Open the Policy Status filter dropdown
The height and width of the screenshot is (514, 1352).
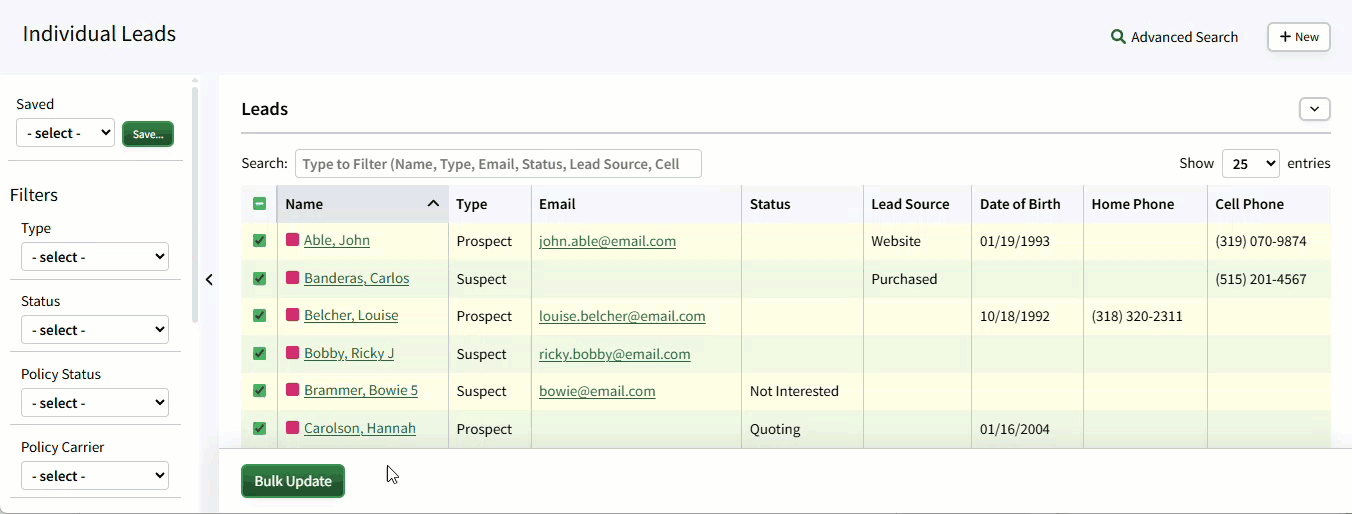95,403
